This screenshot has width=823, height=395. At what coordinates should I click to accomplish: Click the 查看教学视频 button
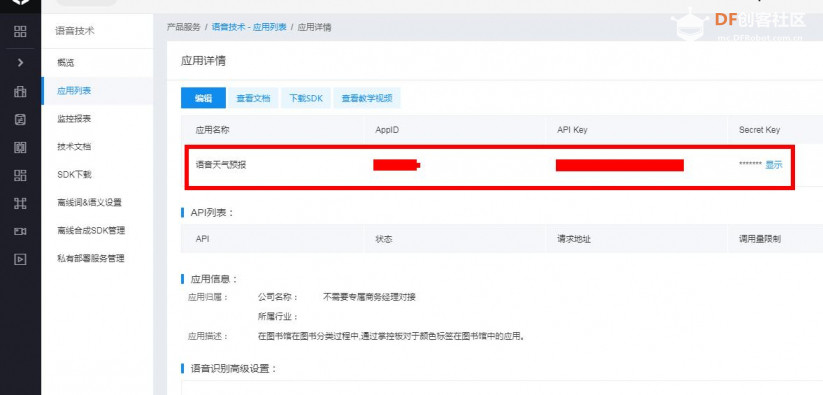click(x=367, y=98)
